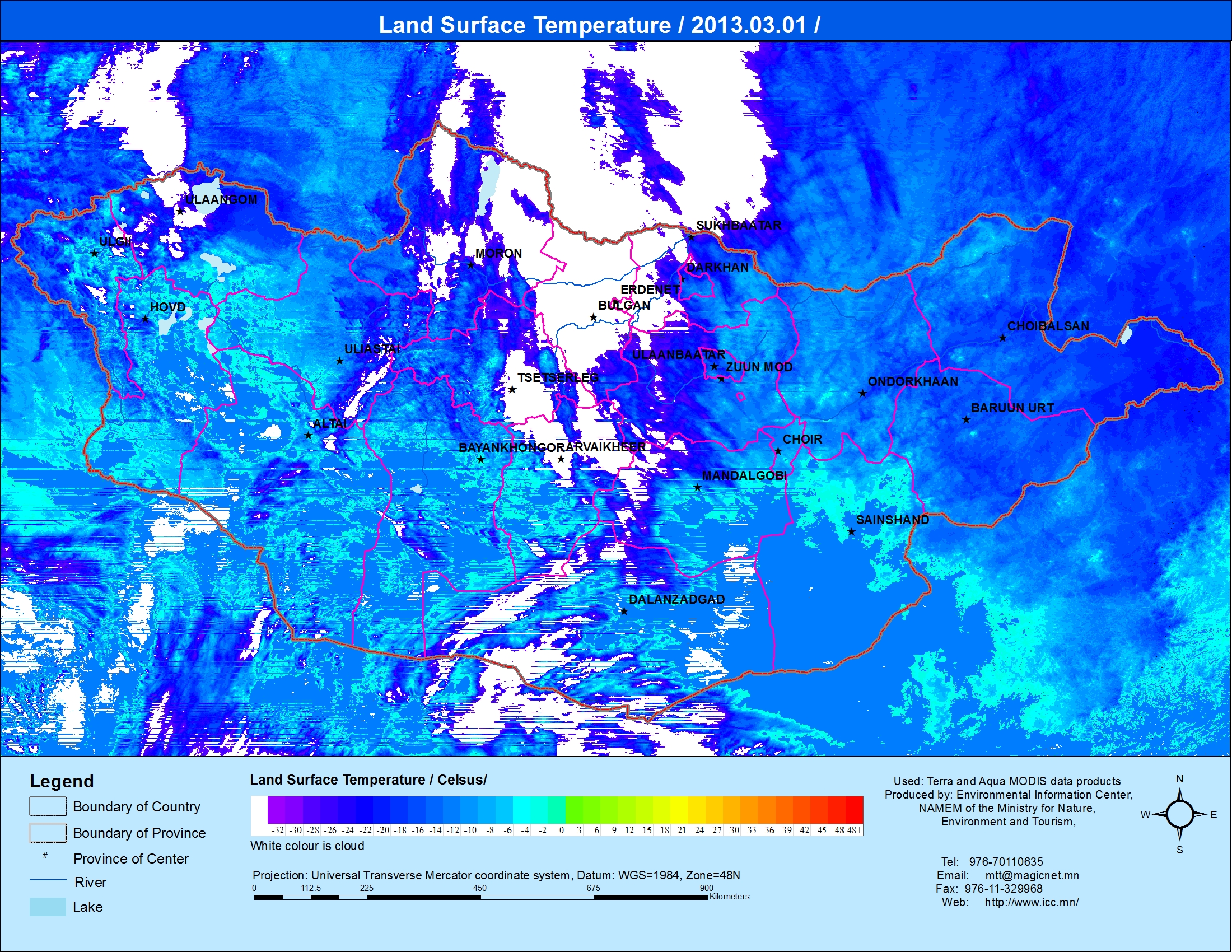Click the mtt@magicnet.mn email address
The image size is (1232, 952).
(1032, 875)
